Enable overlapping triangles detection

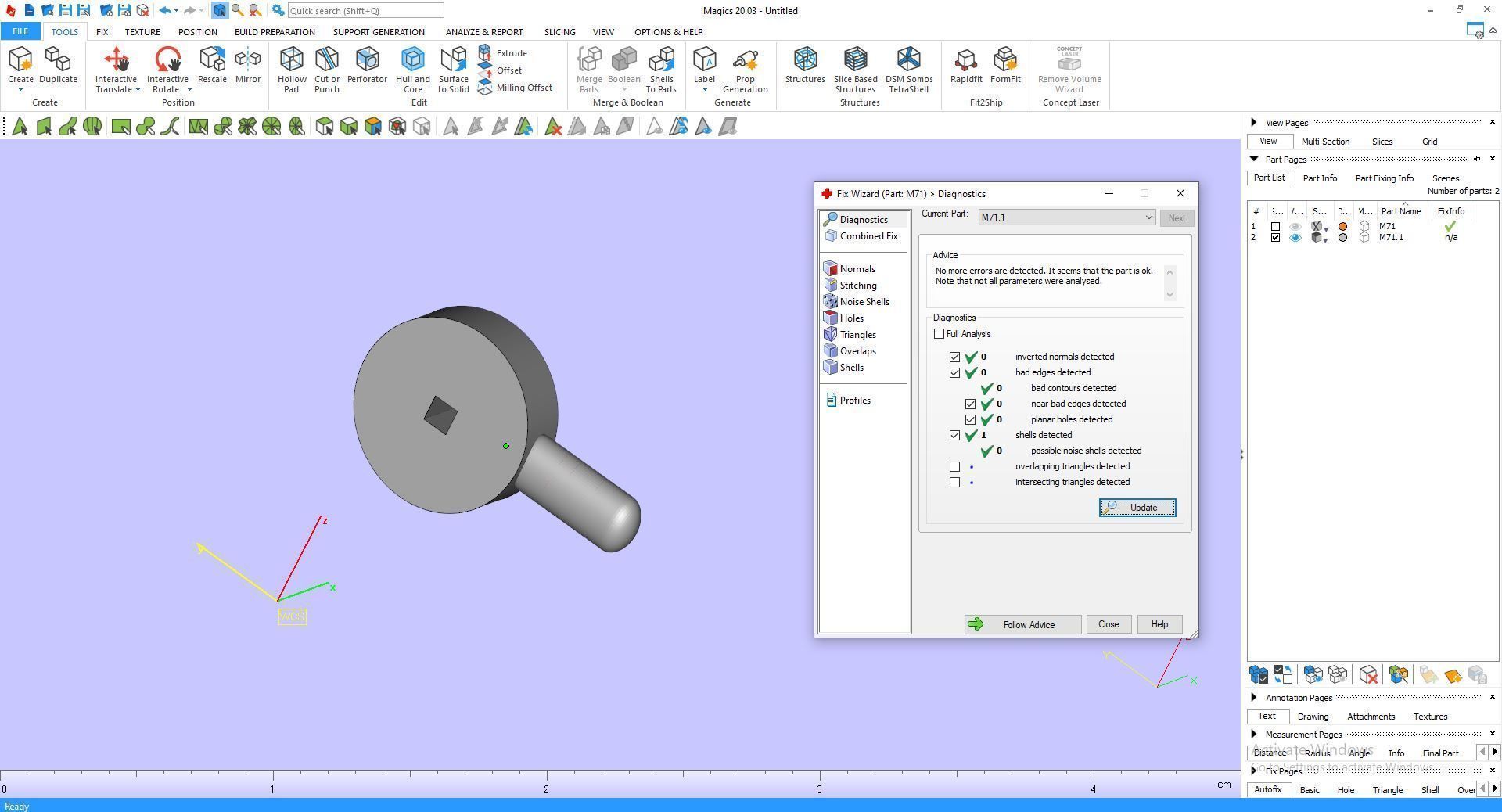954,466
